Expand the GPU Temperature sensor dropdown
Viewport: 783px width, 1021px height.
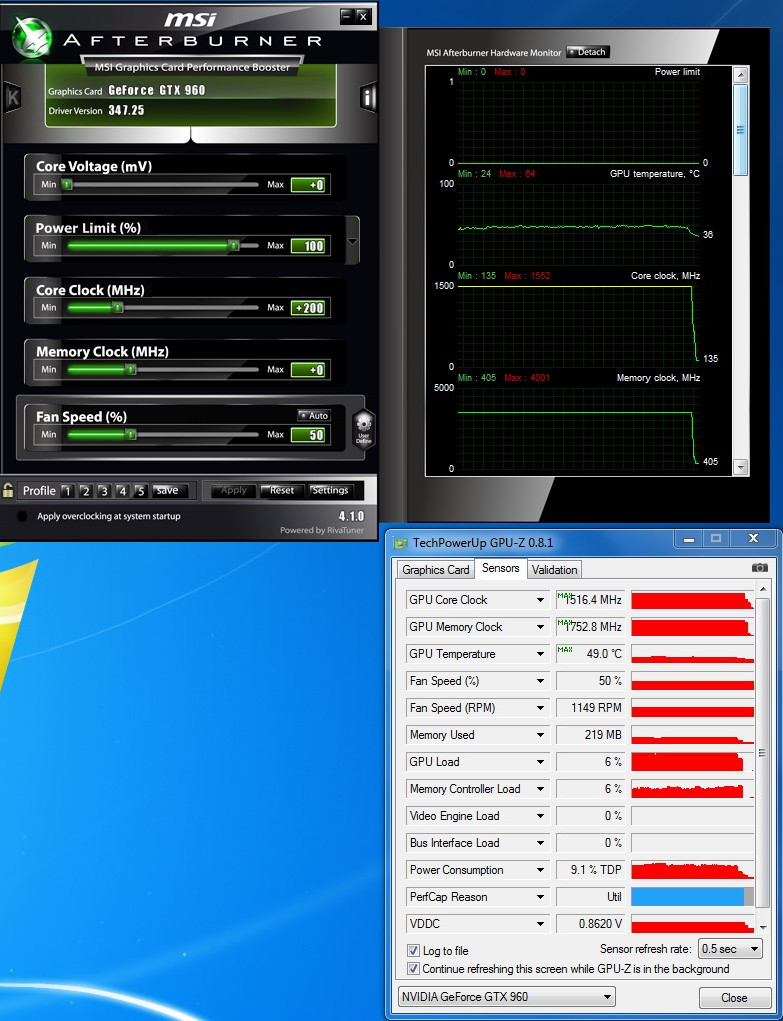click(541, 654)
